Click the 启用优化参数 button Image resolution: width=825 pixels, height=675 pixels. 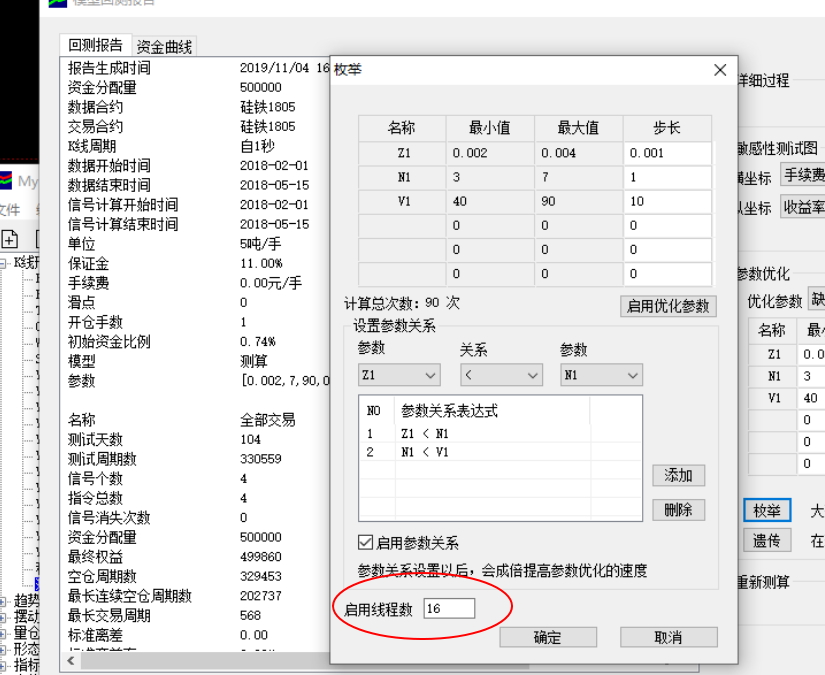tap(668, 306)
